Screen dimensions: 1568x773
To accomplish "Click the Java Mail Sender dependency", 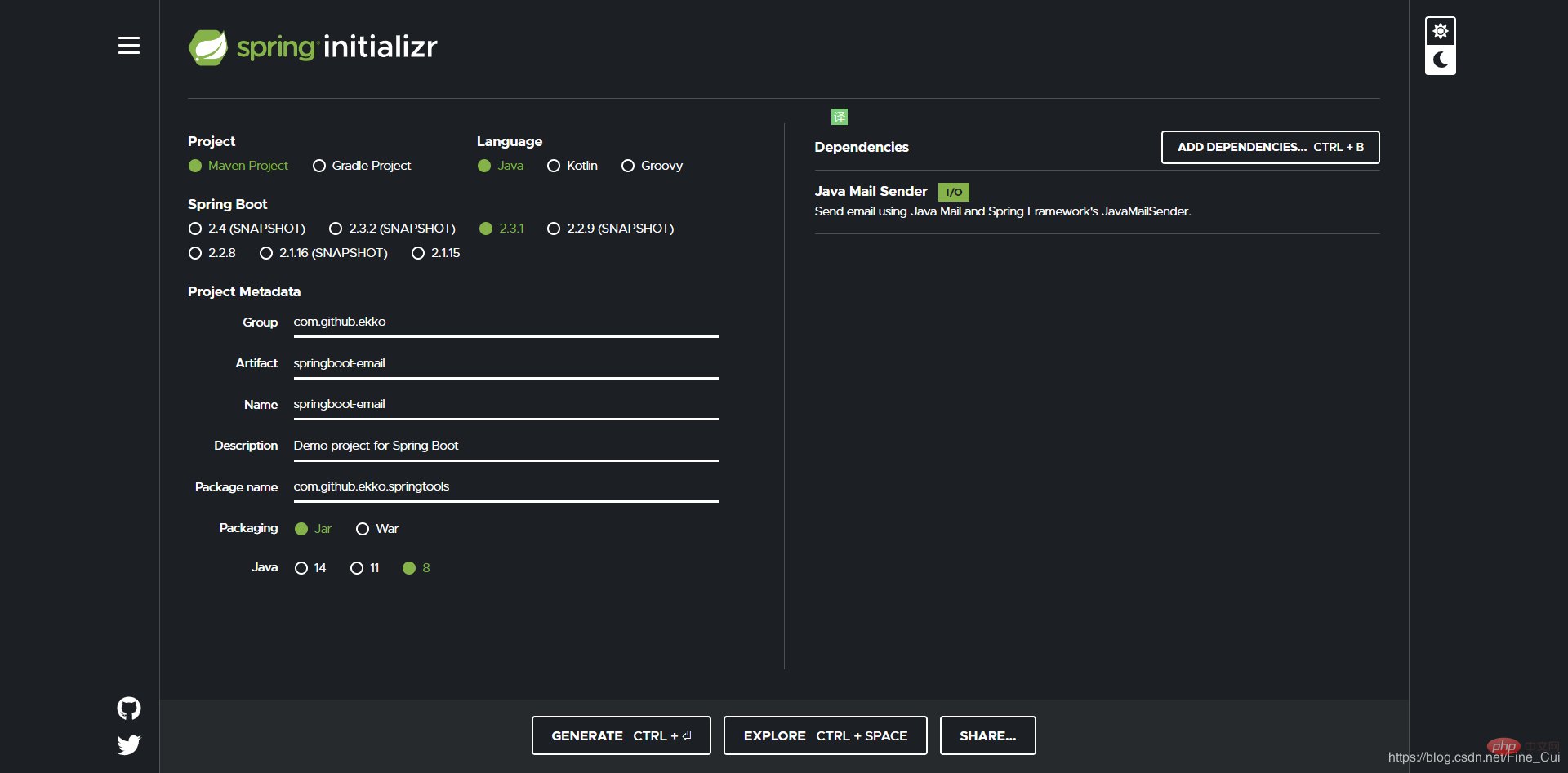I will point(871,191).
